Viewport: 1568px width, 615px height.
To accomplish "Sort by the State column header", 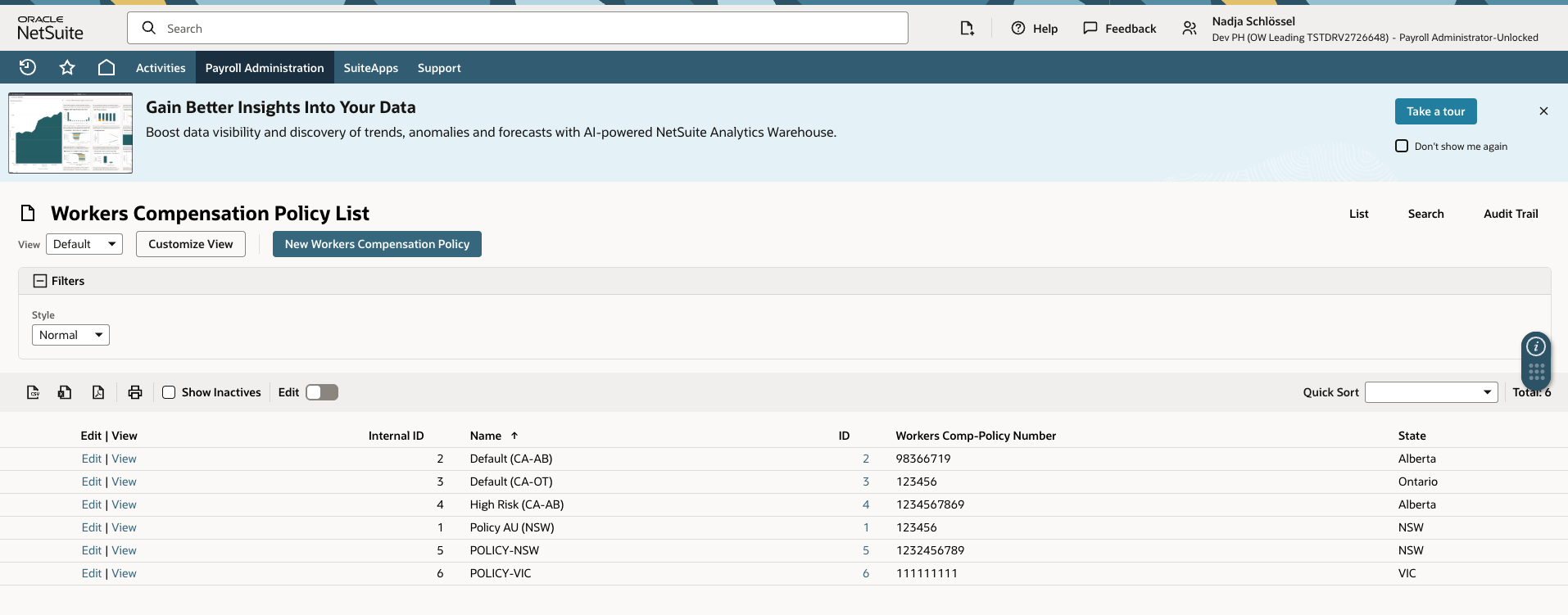I will (1412, 436).
